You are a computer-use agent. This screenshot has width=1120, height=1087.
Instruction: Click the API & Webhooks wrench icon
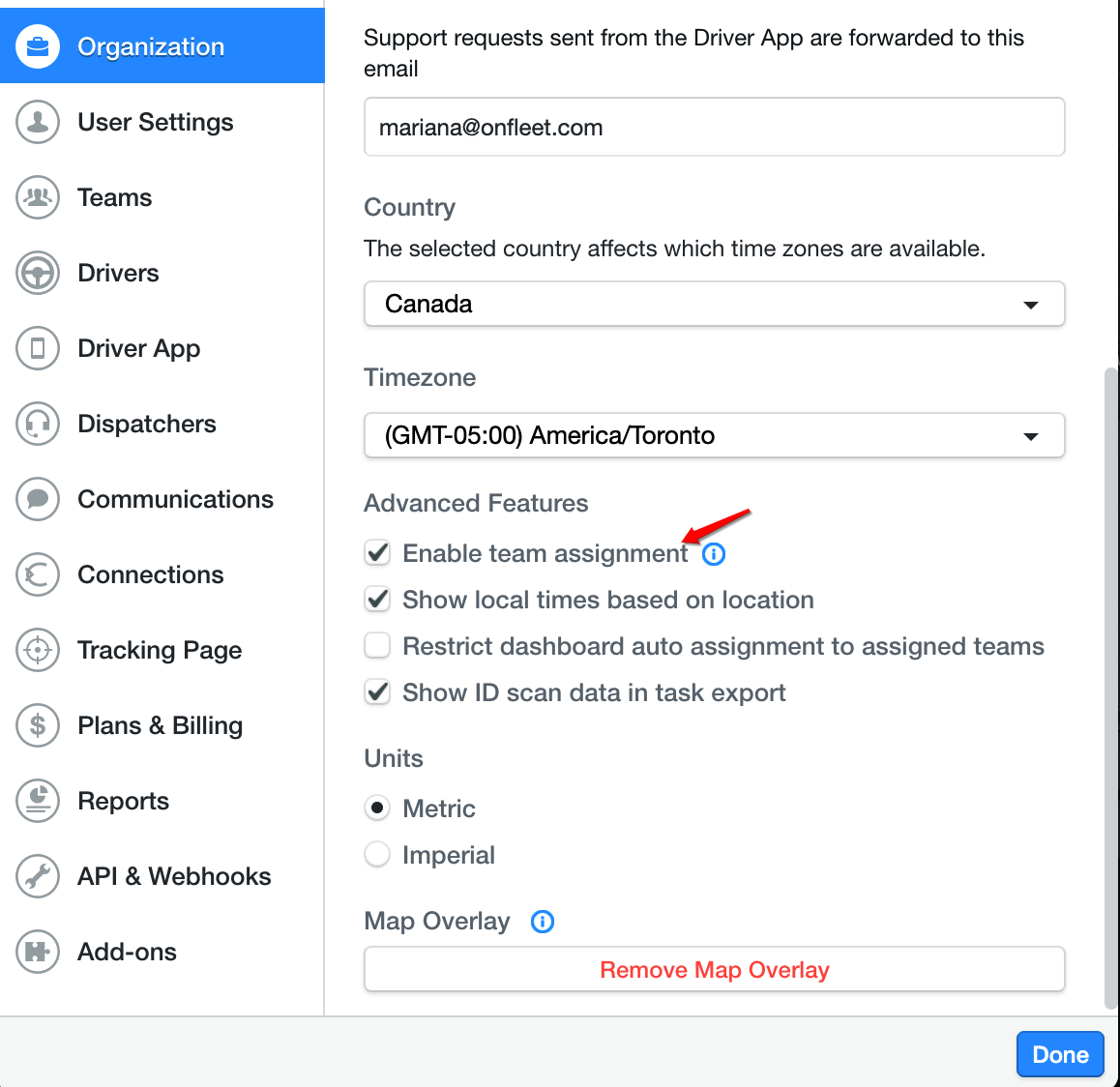click(x=37, y=876)
